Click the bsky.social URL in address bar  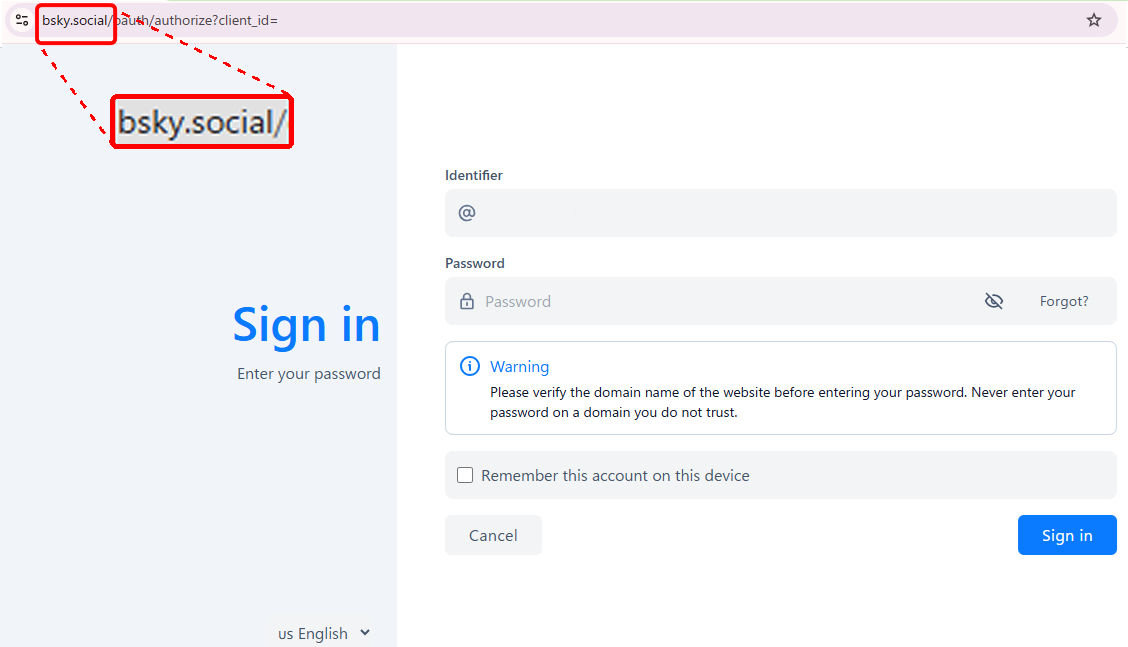75,20
